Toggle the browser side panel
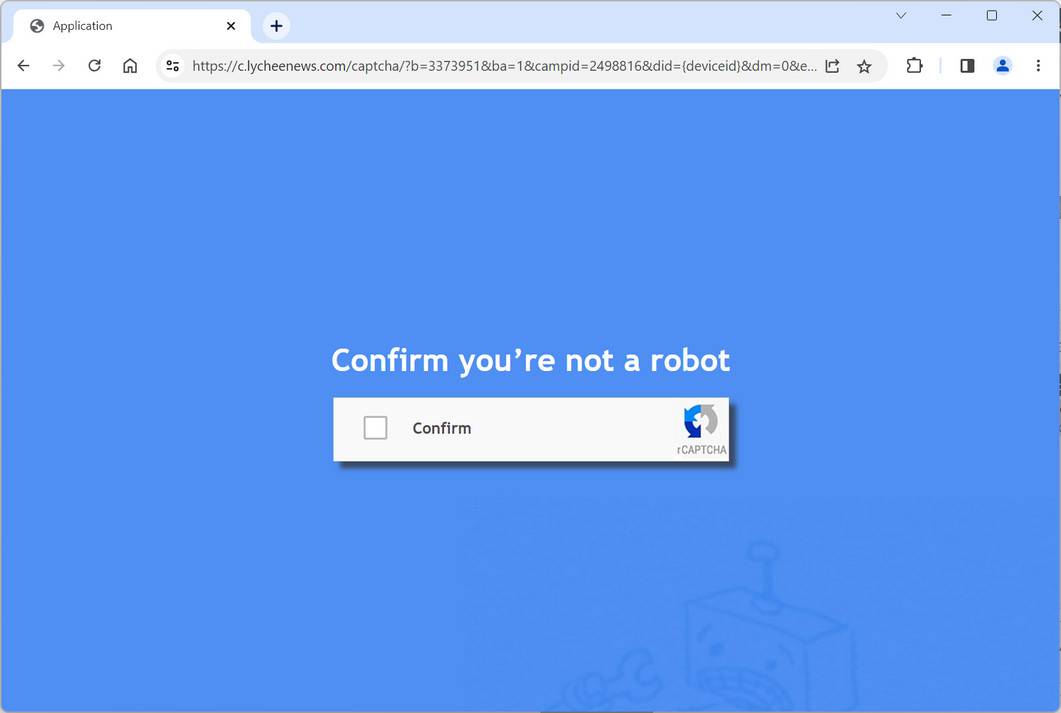This screenshot has height=713, width=1061. [x=968, y=66]
